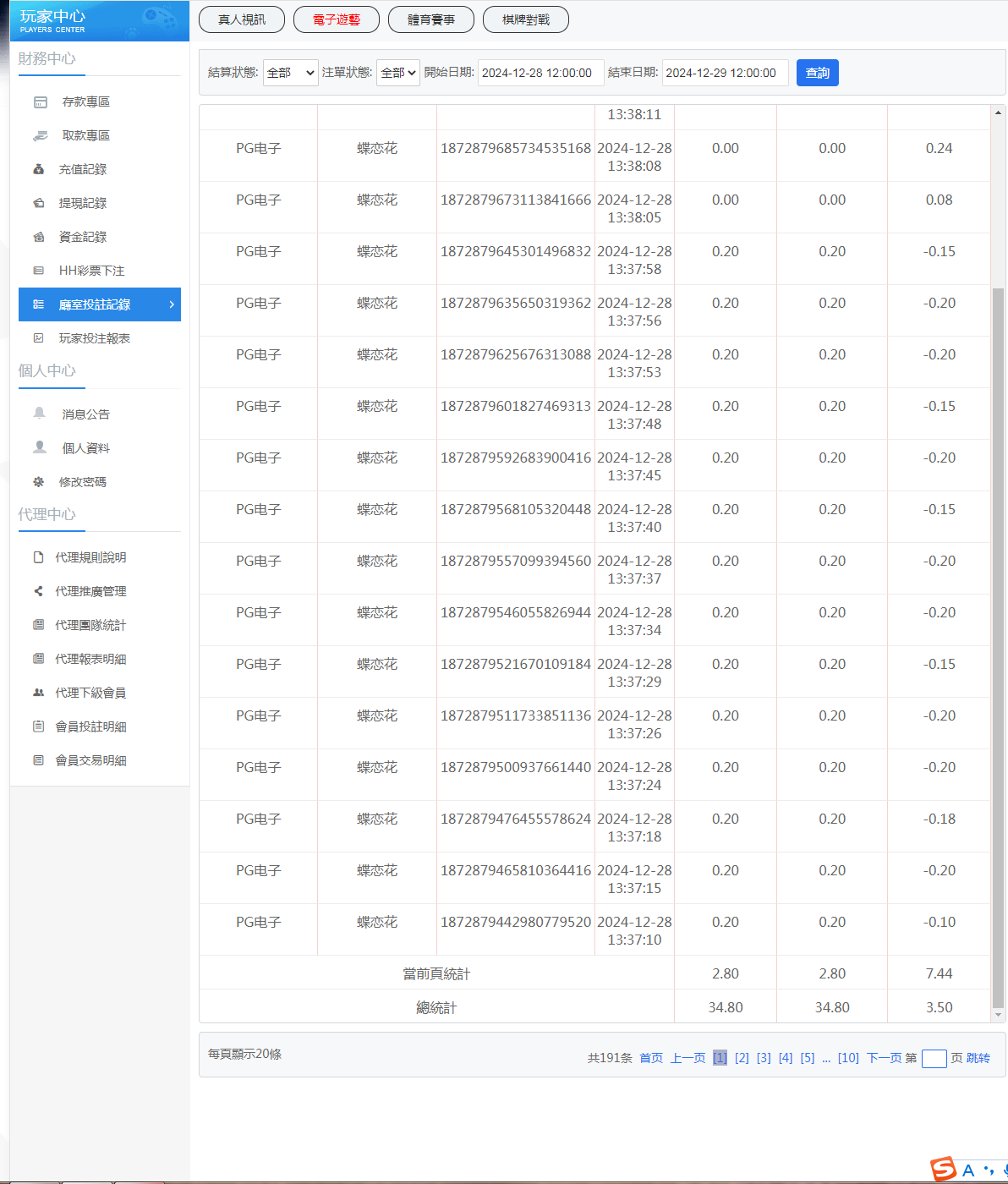Select the 棋牌對戰 tab
Image resolution: width=1008 pixels, height=1184 pixels.
(x=526, y=19)
